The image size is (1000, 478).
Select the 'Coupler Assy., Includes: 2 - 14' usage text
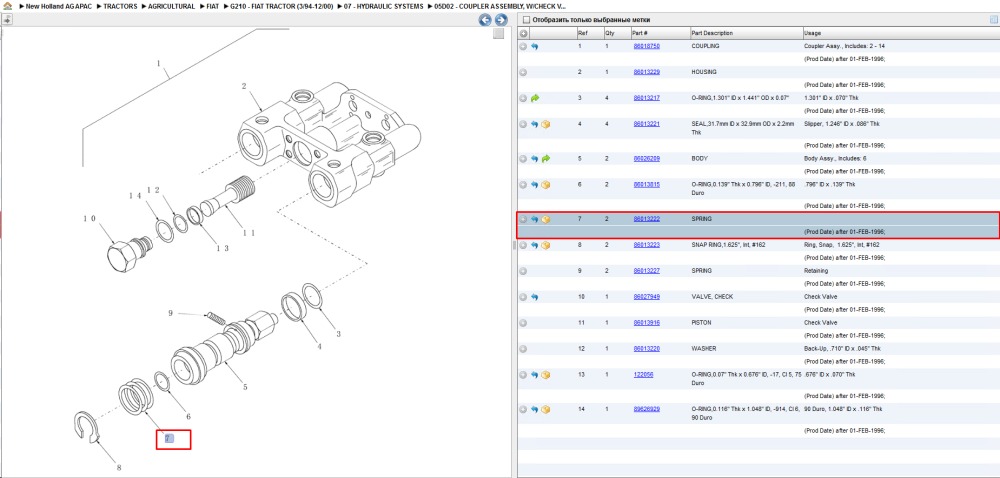click(845, 47)
